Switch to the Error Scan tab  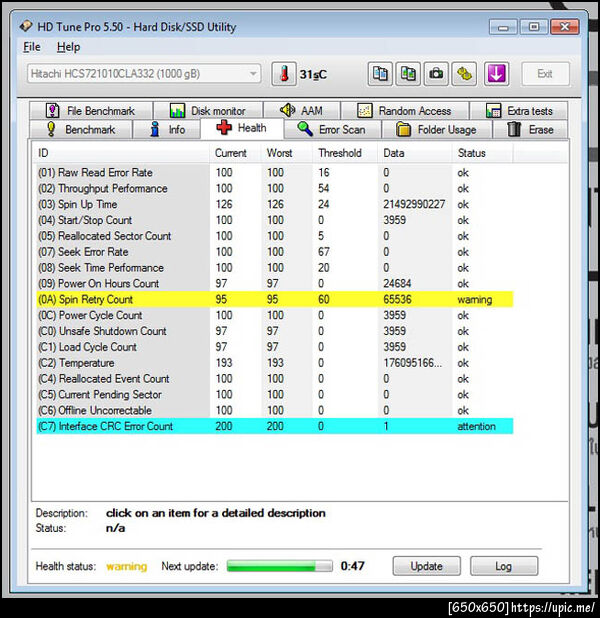pos(332,129)
